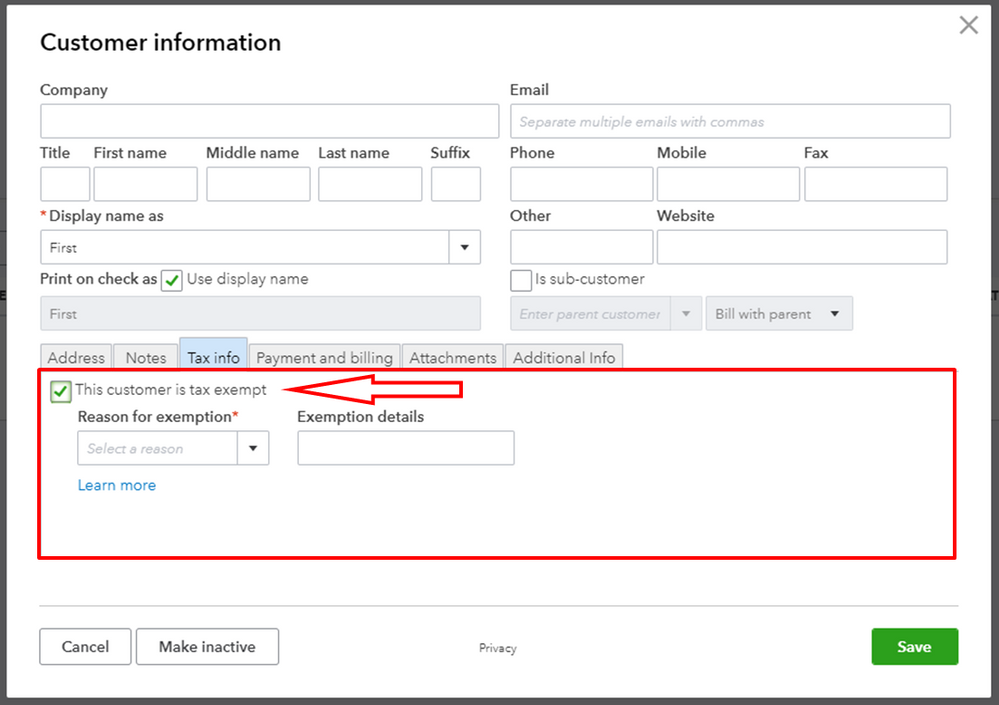The image size is (999, 705).
Task: Click the Privacy link
Action: coord(497,648)
